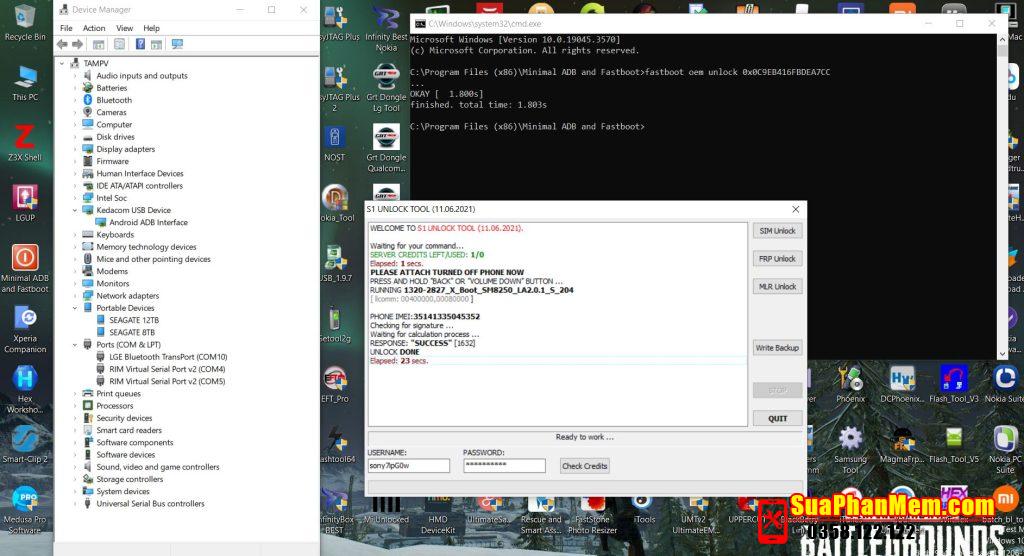Select the Samsung Tool desktop icon
The width and height of the screenshot is (1024, 556).
point(850,440)
